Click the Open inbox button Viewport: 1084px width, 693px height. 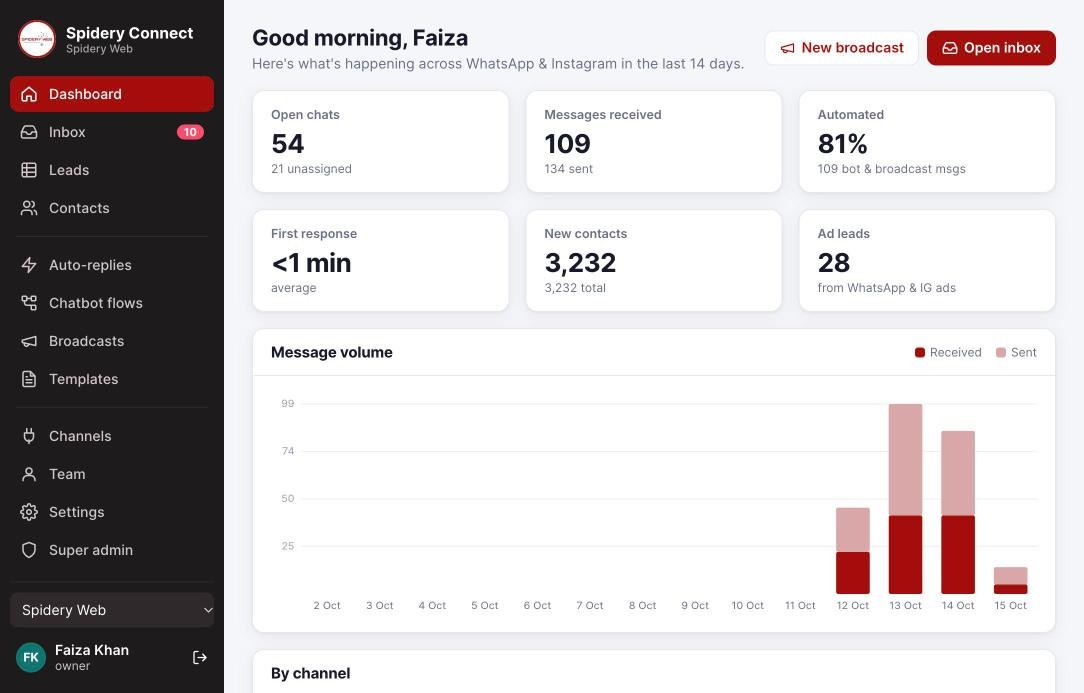point(991,48)
